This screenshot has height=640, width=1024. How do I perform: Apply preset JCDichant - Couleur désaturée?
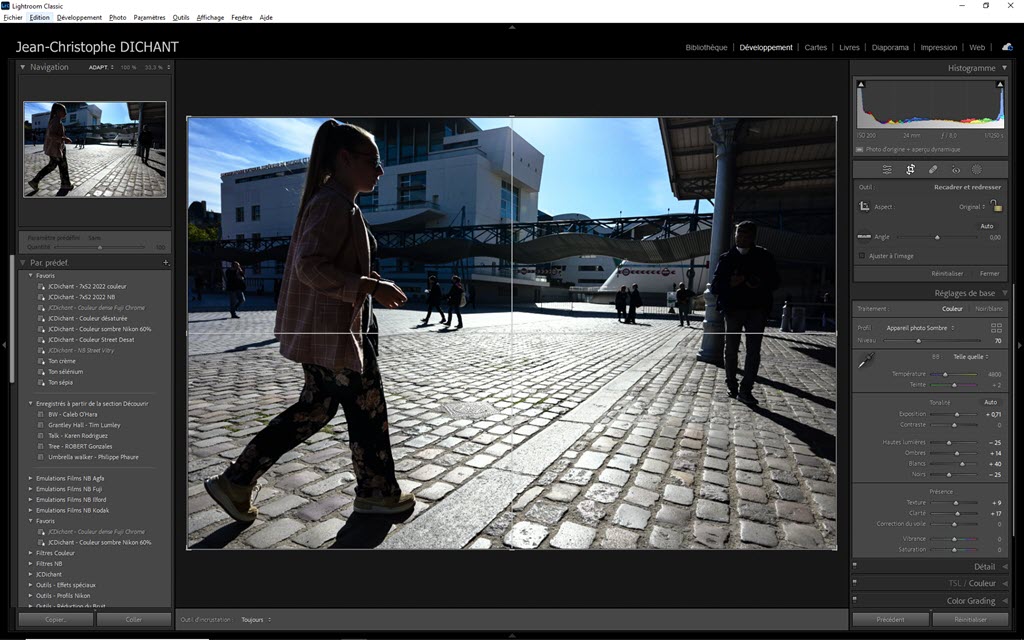click(88, 318)
